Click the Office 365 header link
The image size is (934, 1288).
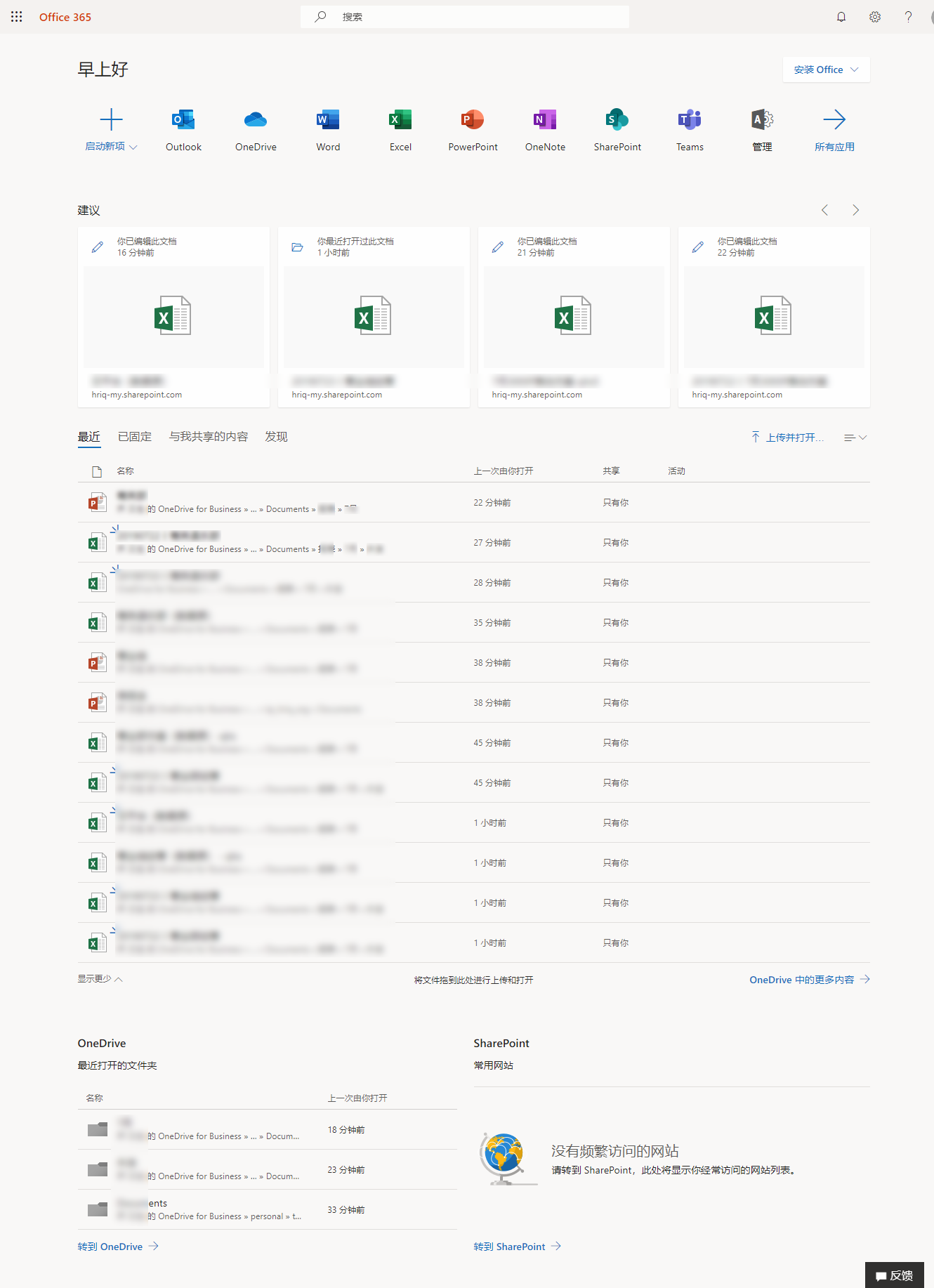[65, 17]
